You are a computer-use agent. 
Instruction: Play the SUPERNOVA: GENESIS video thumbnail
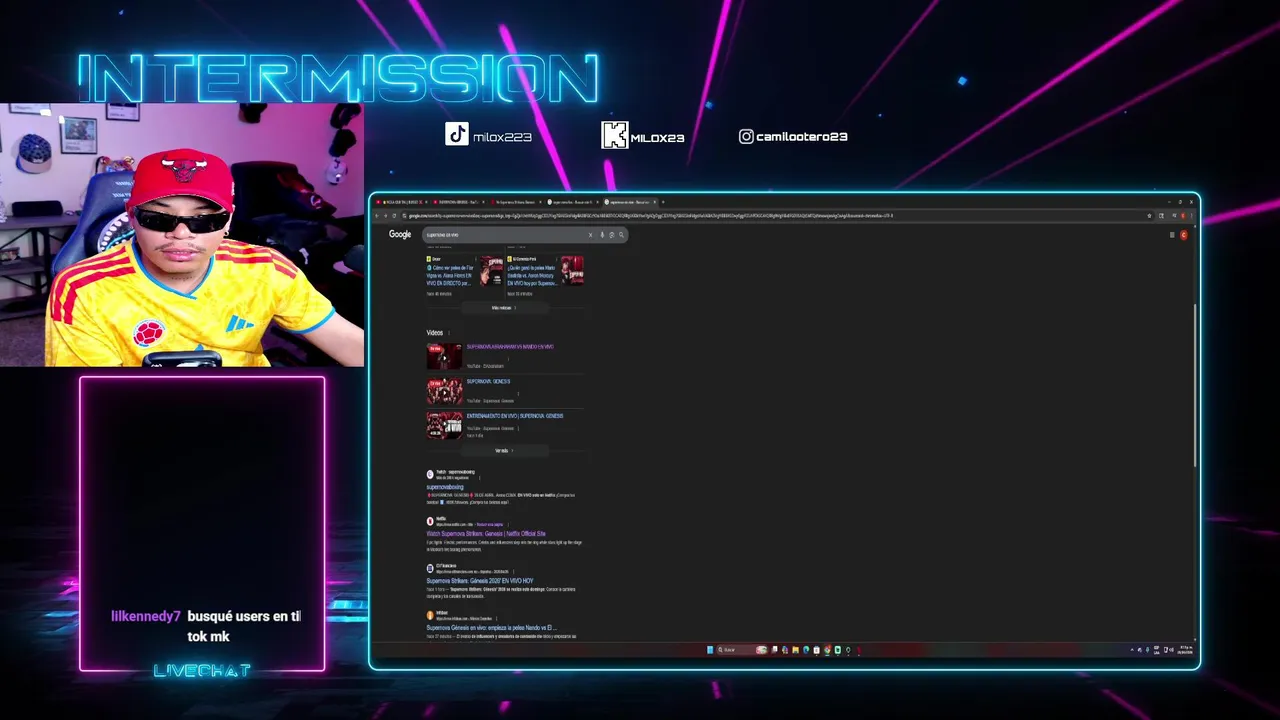pos(444,391)
